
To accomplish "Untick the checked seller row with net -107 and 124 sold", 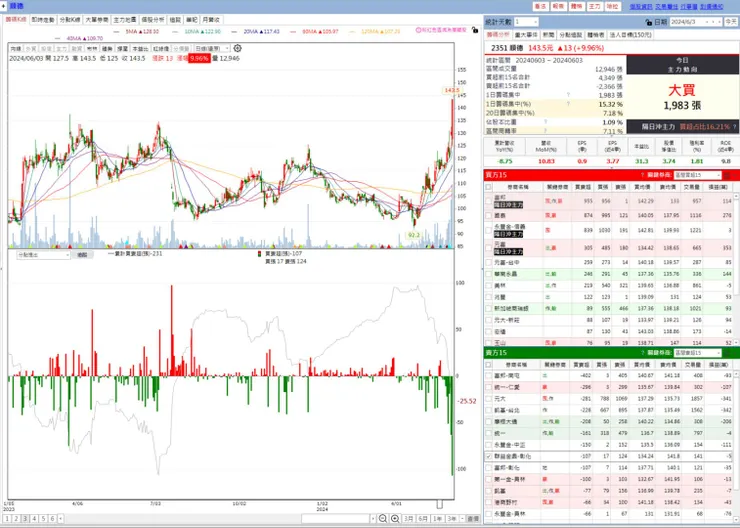I will [488, 456].
